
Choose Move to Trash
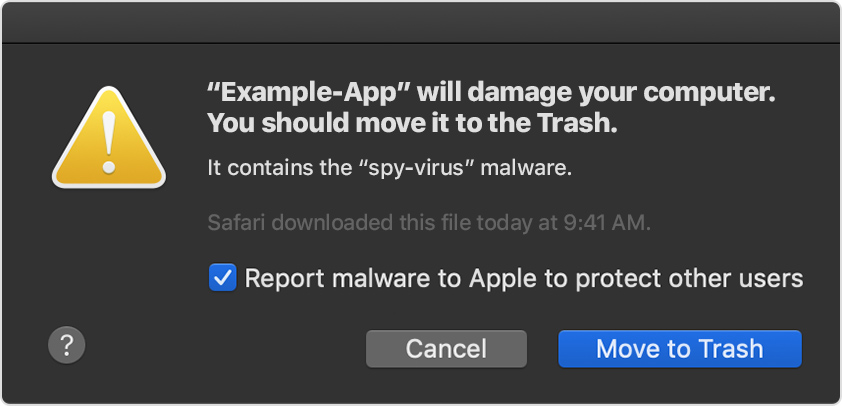click(x=680, y=349)
